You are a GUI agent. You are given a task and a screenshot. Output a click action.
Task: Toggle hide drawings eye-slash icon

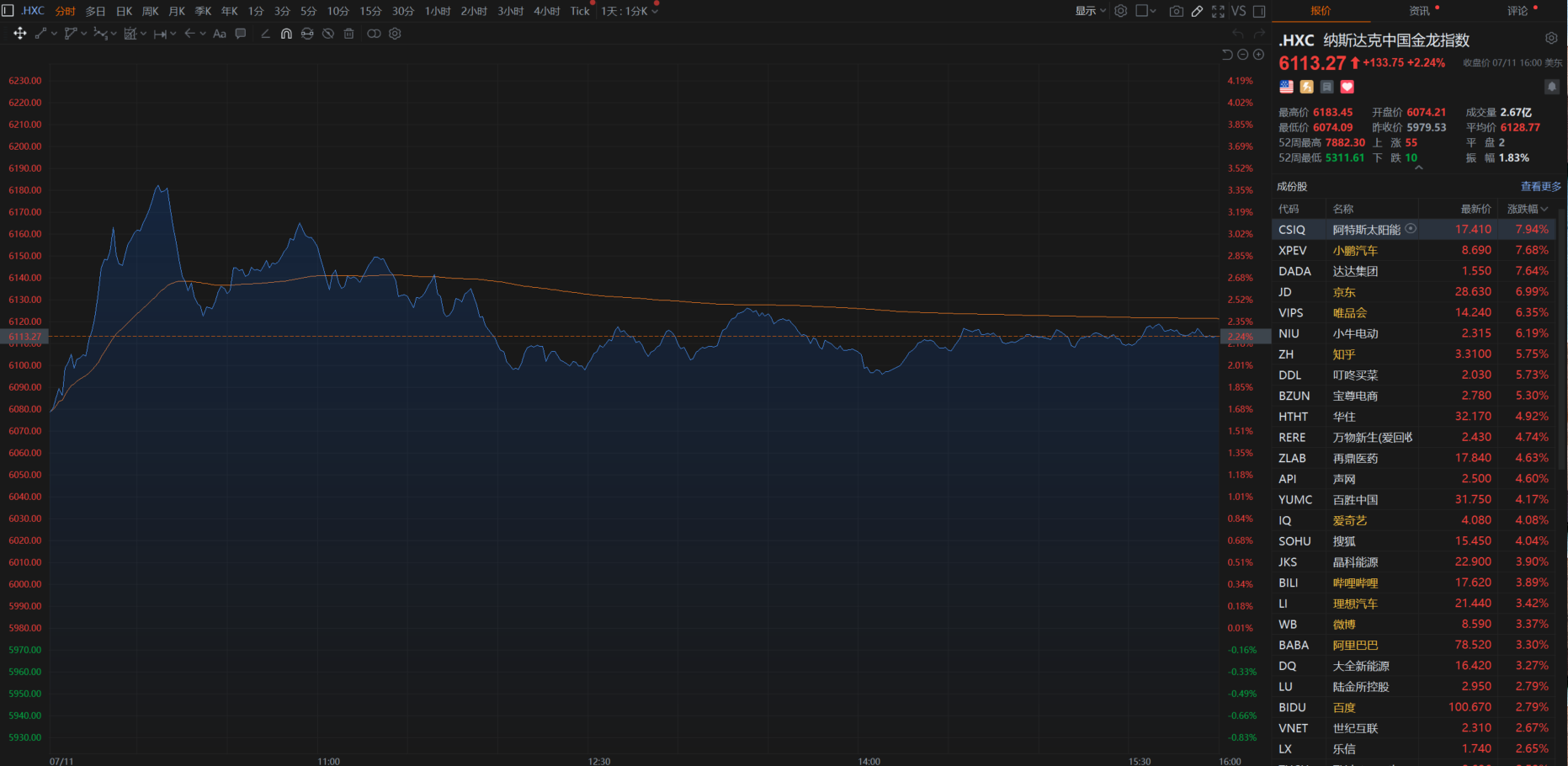pos(328,34)
